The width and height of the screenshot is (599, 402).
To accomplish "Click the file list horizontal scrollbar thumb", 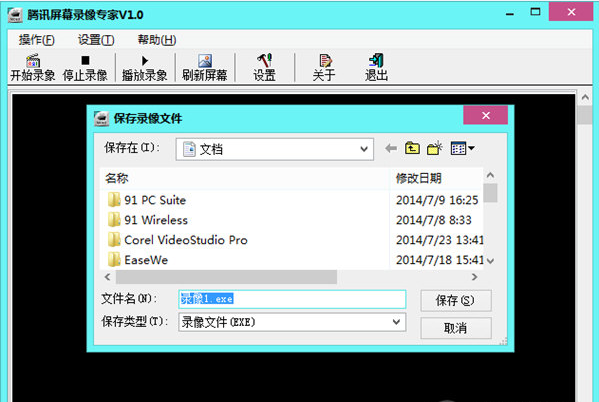I will (227, 277).
